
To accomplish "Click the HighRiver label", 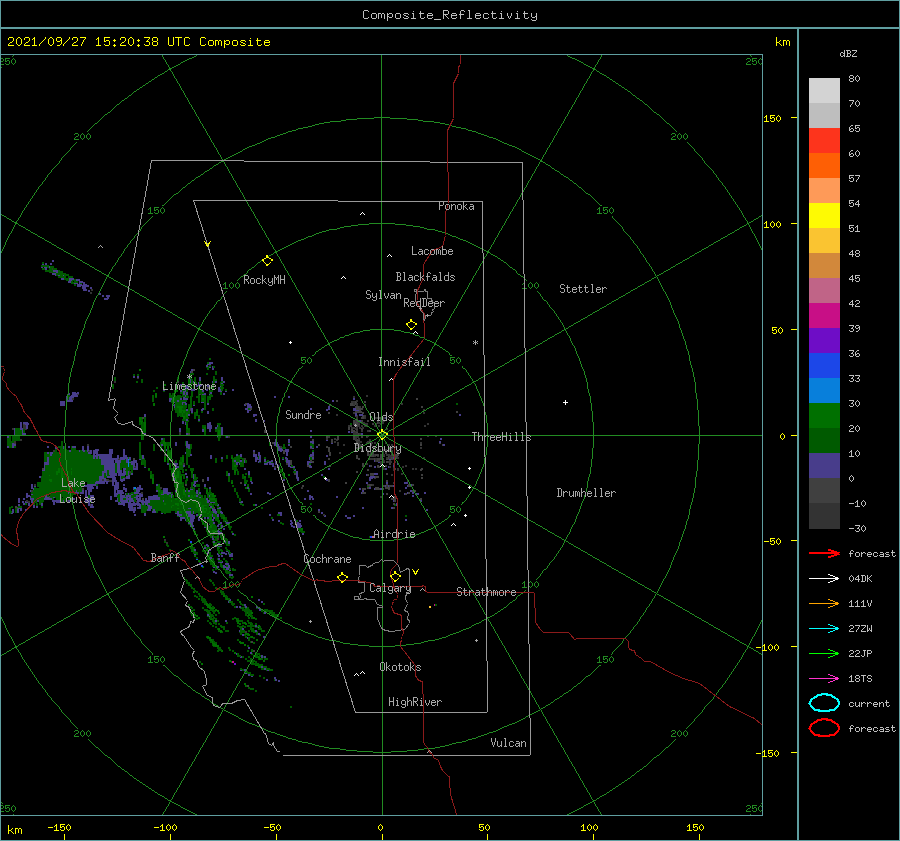I will (415, 702).
